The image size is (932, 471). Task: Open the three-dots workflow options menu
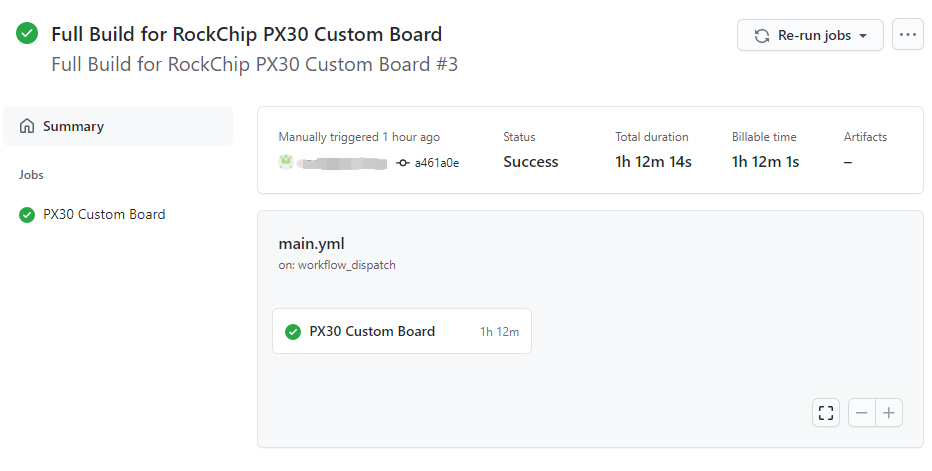click(908, 34)
